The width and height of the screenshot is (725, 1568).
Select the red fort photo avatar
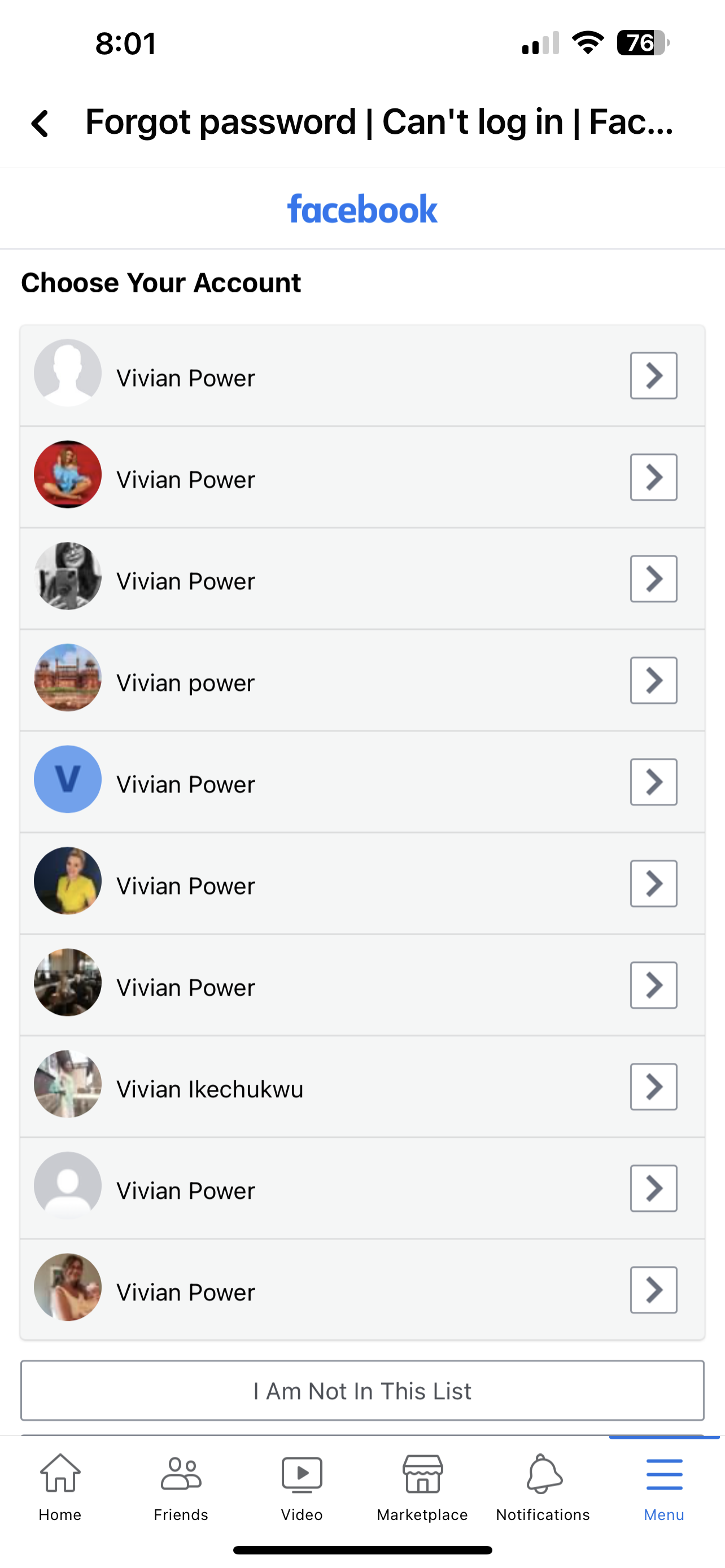point(68,677)
